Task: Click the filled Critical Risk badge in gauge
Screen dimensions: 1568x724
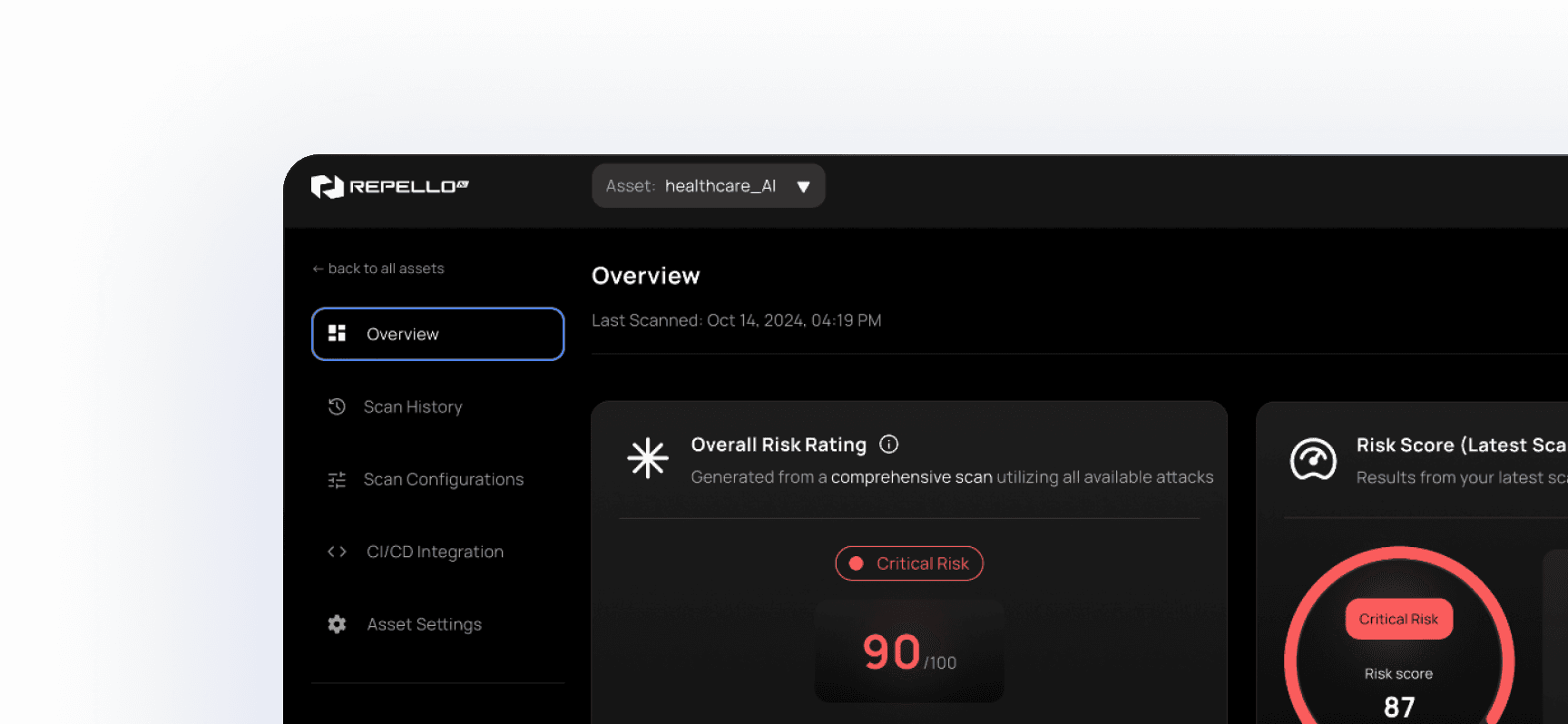Action: [1398, 619]
